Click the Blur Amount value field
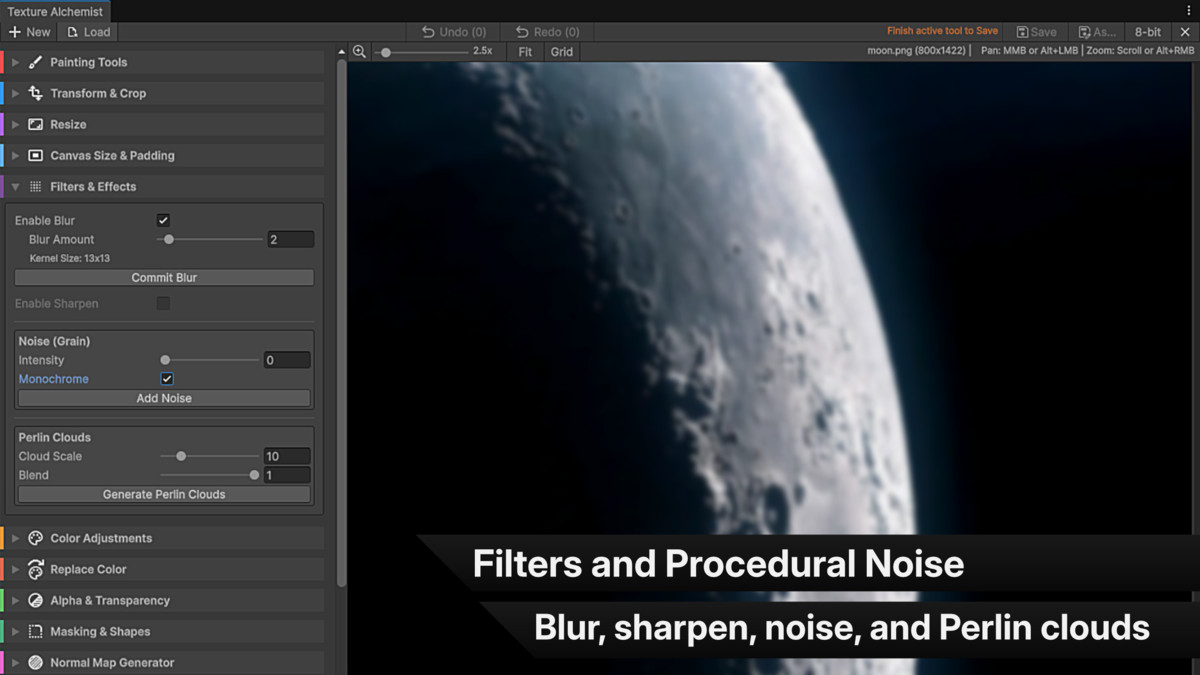 [x=290, y=239]
